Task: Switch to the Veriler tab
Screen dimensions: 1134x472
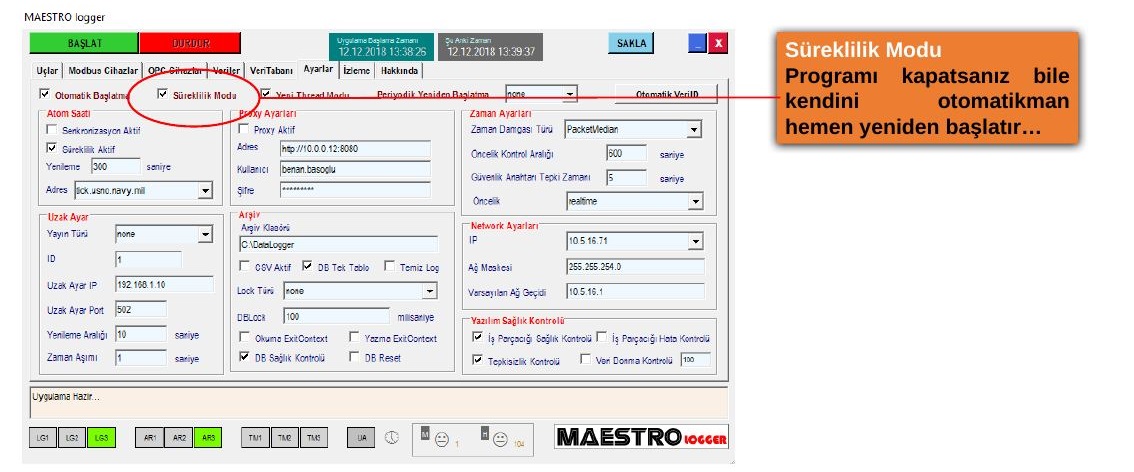Action: point(226,71)
